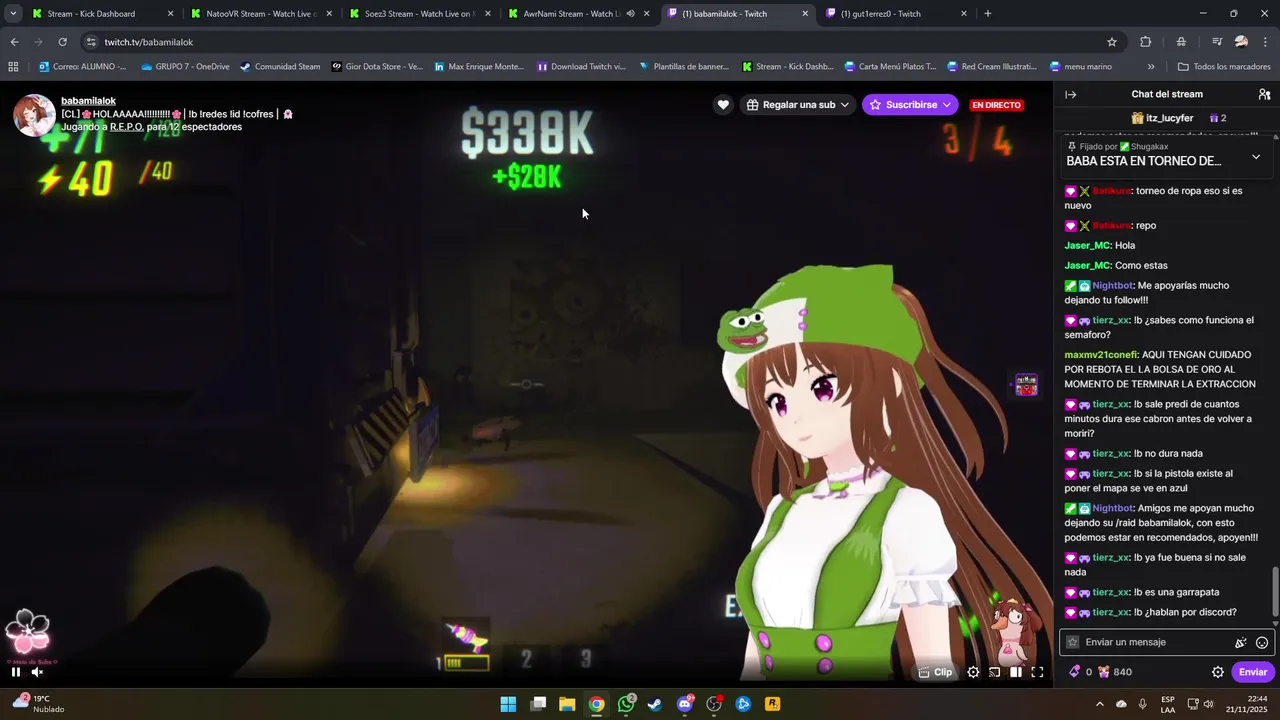This screenshot has width=1280, height=720.
Task: Open chat settings gear
Action: point(1218,672)
